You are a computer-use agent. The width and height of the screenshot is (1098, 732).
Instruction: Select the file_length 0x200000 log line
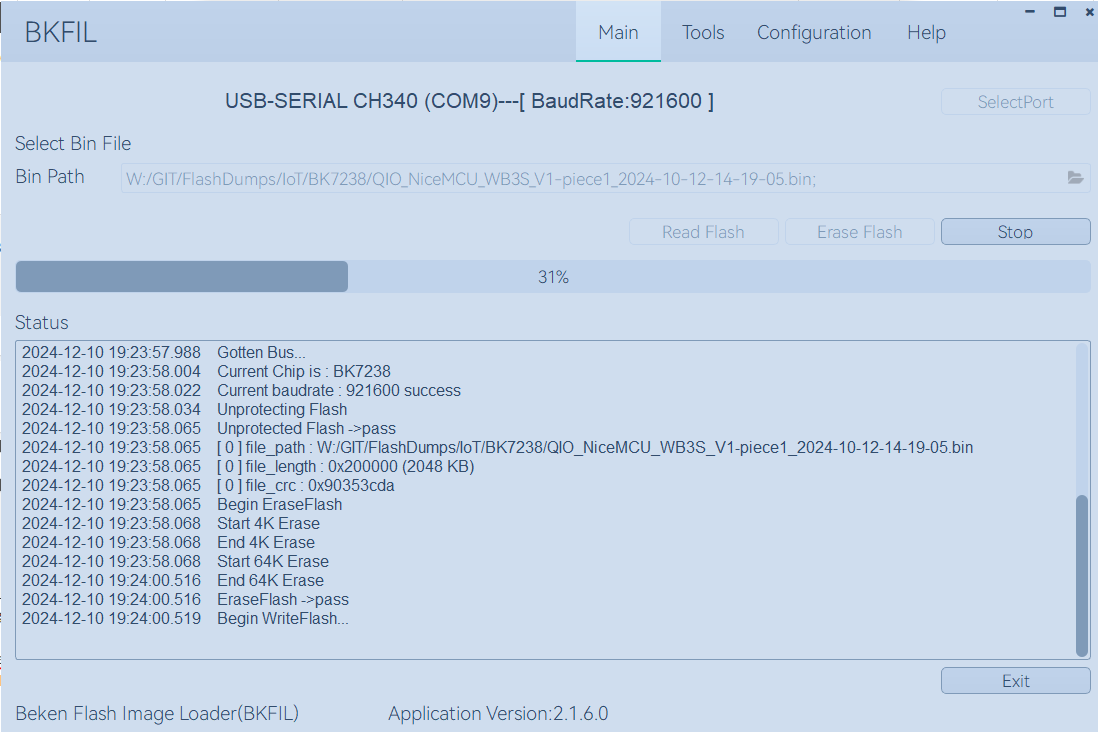tap(248, 466)
